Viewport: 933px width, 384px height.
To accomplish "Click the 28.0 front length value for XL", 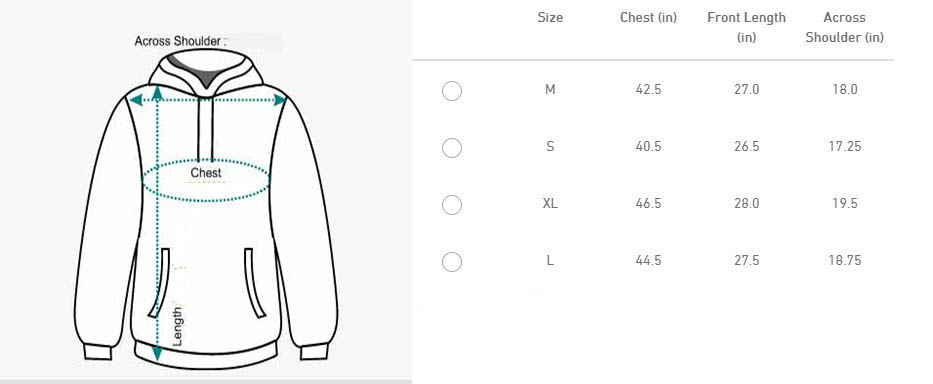I will 746,203.
